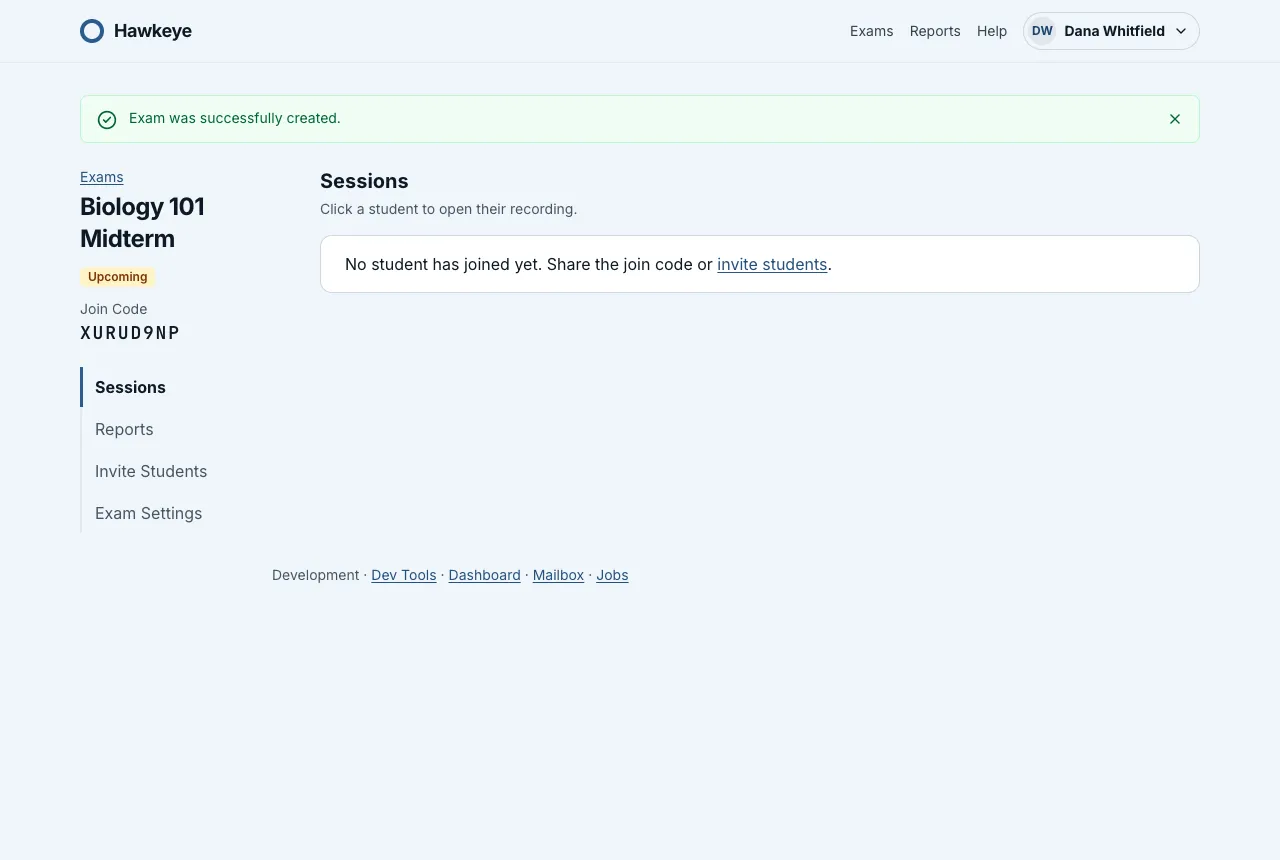Open Exams in the top navigation

tap(871, 31)
